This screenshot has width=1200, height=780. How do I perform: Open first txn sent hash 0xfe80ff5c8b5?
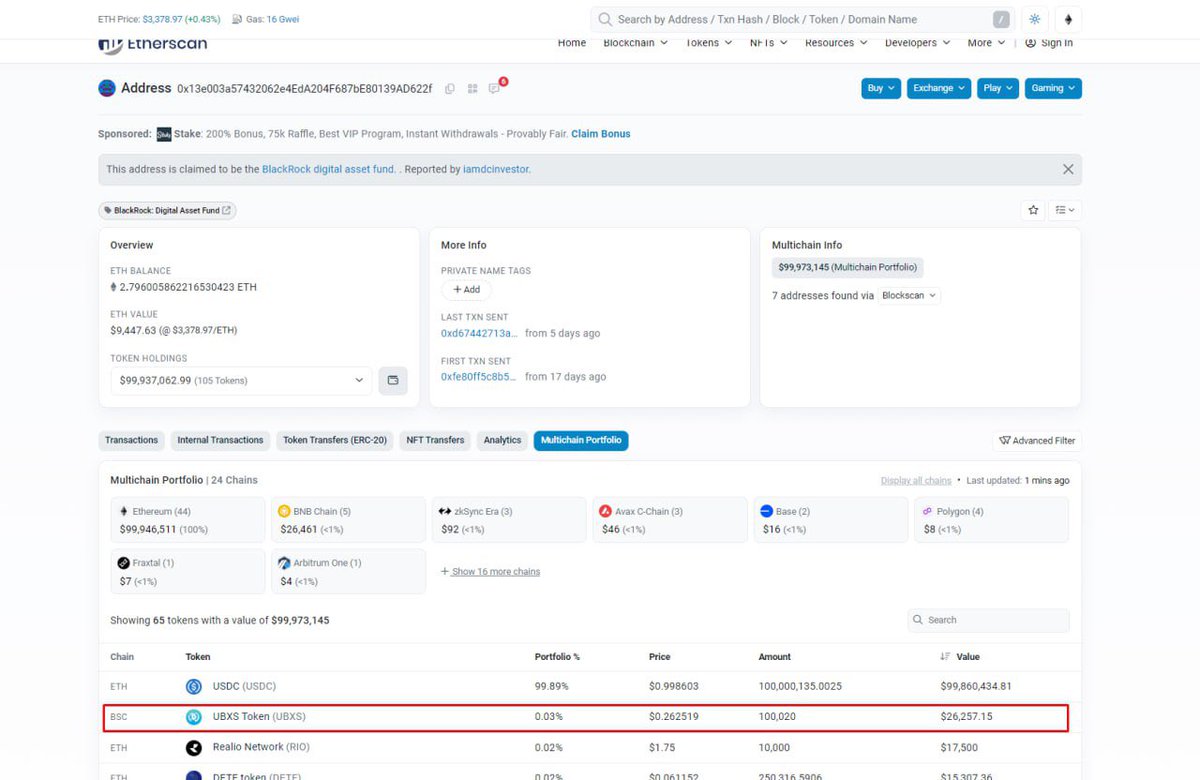pos(480,377)
